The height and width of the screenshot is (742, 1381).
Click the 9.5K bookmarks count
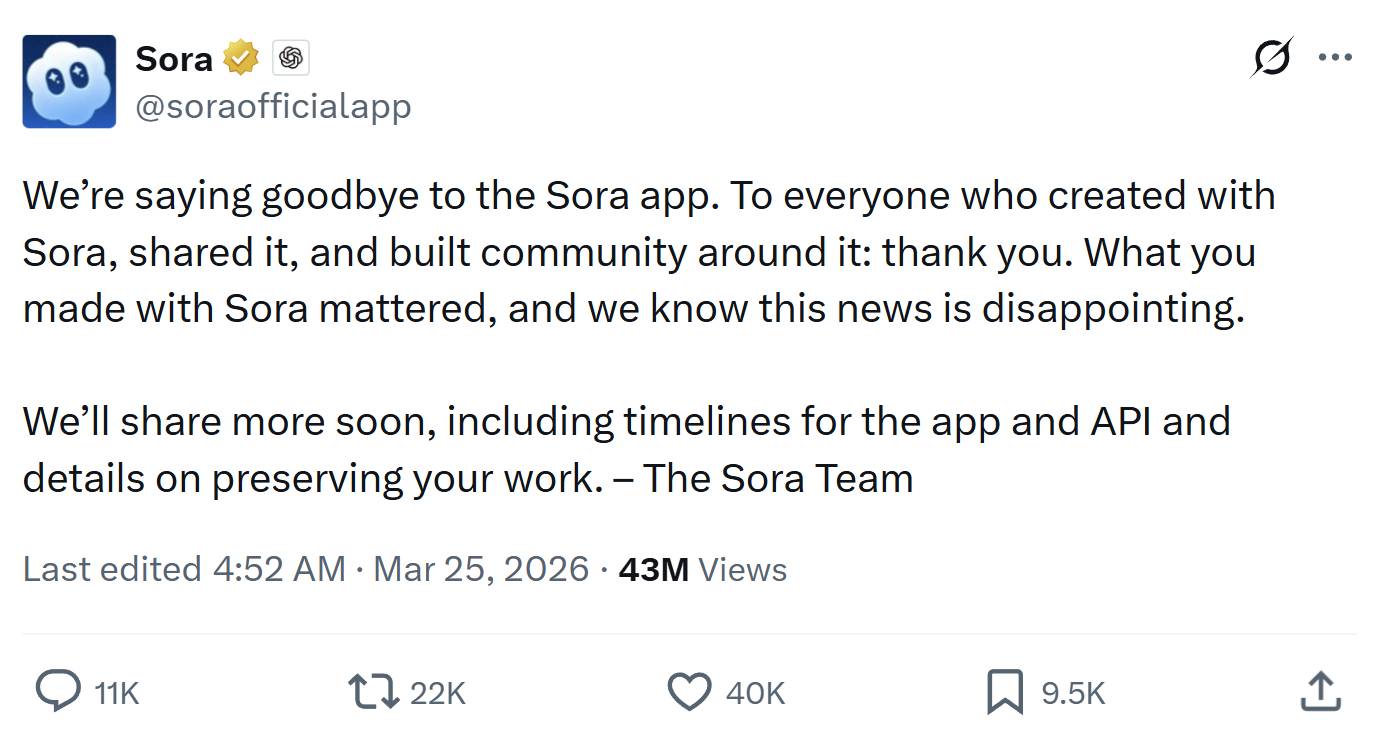pos(1073,693)
